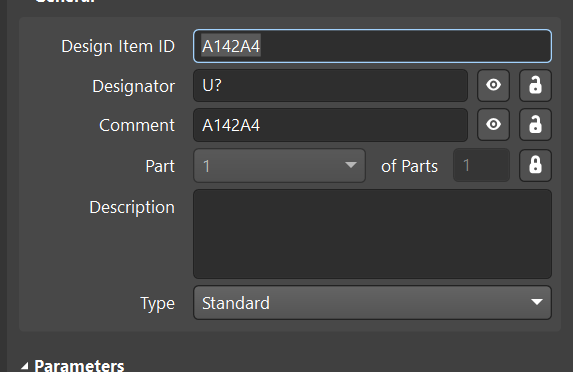The height and width of the screenshot is (372, 573).
Task: Click the of Parts count field
Action: tap(481, 166)
